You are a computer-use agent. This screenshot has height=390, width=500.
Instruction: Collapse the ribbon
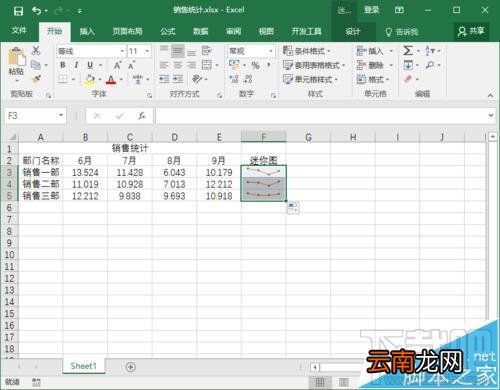click(x=490, y=95)
